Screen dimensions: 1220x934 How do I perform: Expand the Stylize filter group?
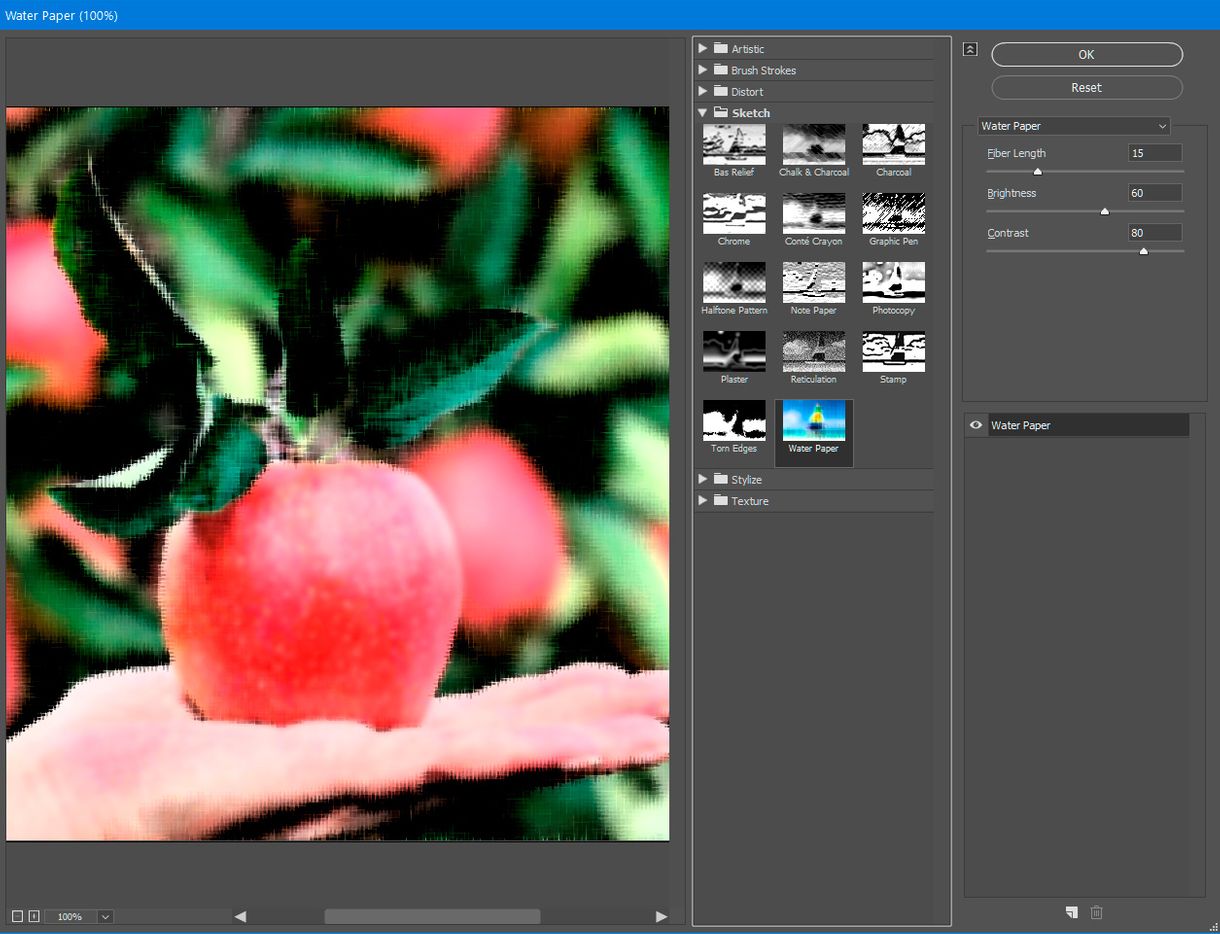(703, 479)
